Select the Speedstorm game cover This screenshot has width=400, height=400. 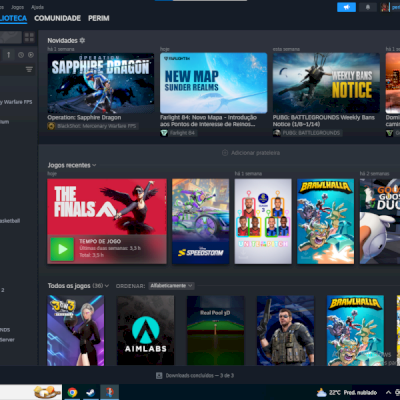click(x=200, y=221)
